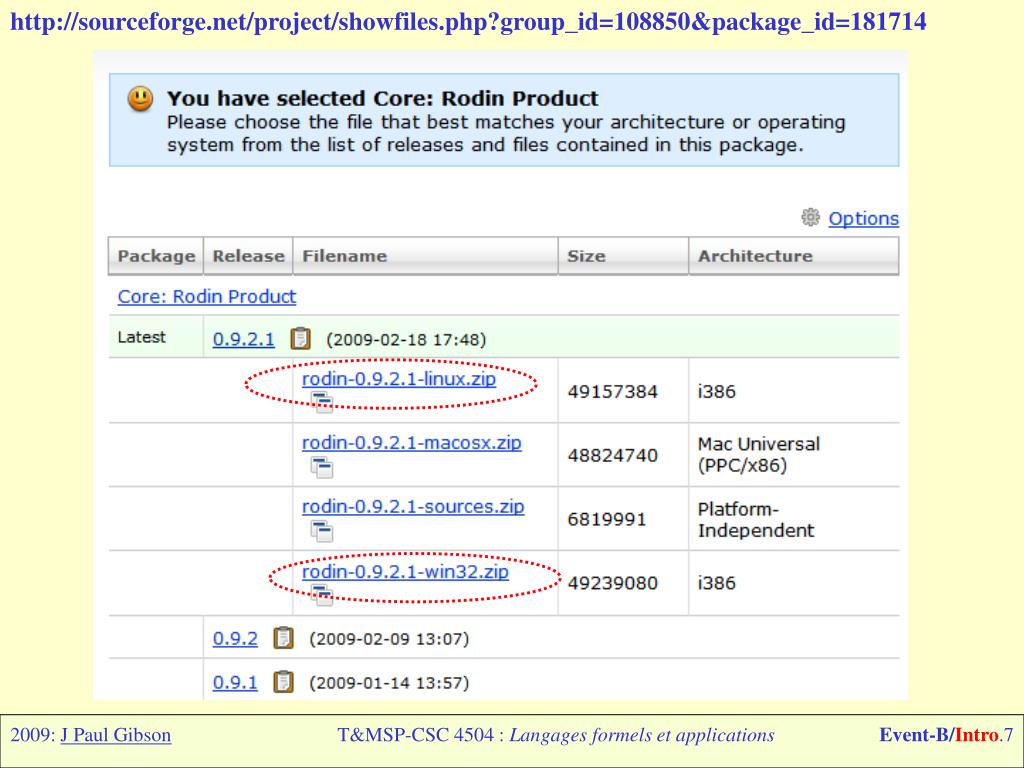Sort by the Filename column header
The height and width of the screenshot is (768, 1024).
tap(425, 256)
